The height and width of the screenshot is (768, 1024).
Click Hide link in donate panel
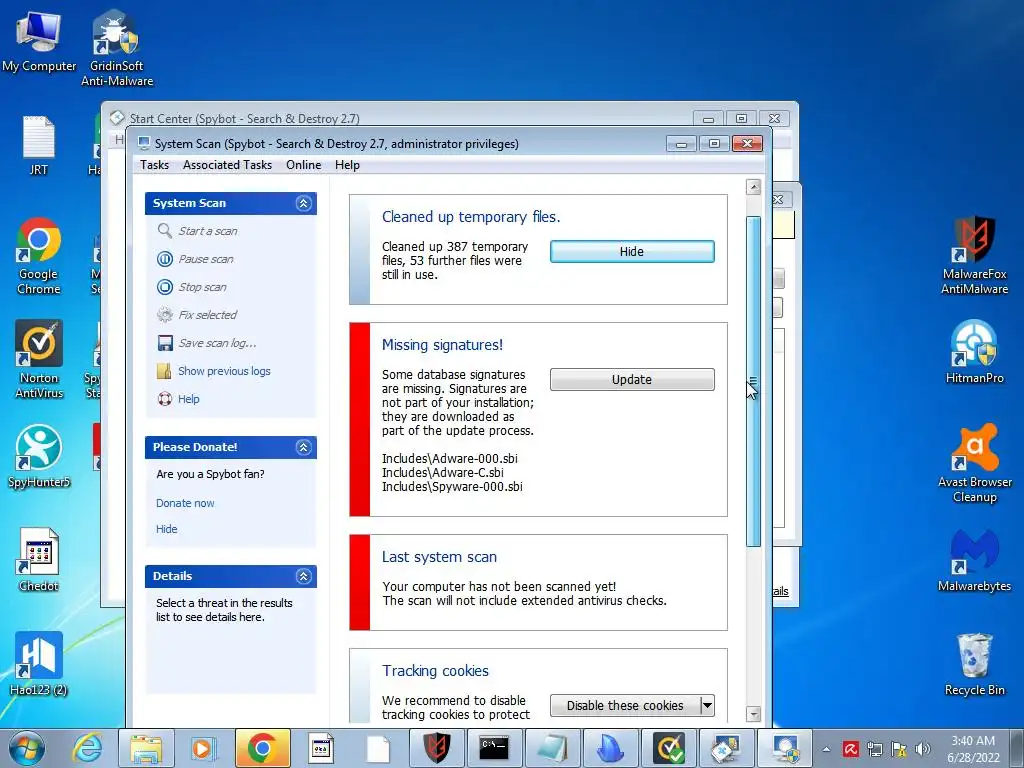pyautogui.click(x=167, y=529)
